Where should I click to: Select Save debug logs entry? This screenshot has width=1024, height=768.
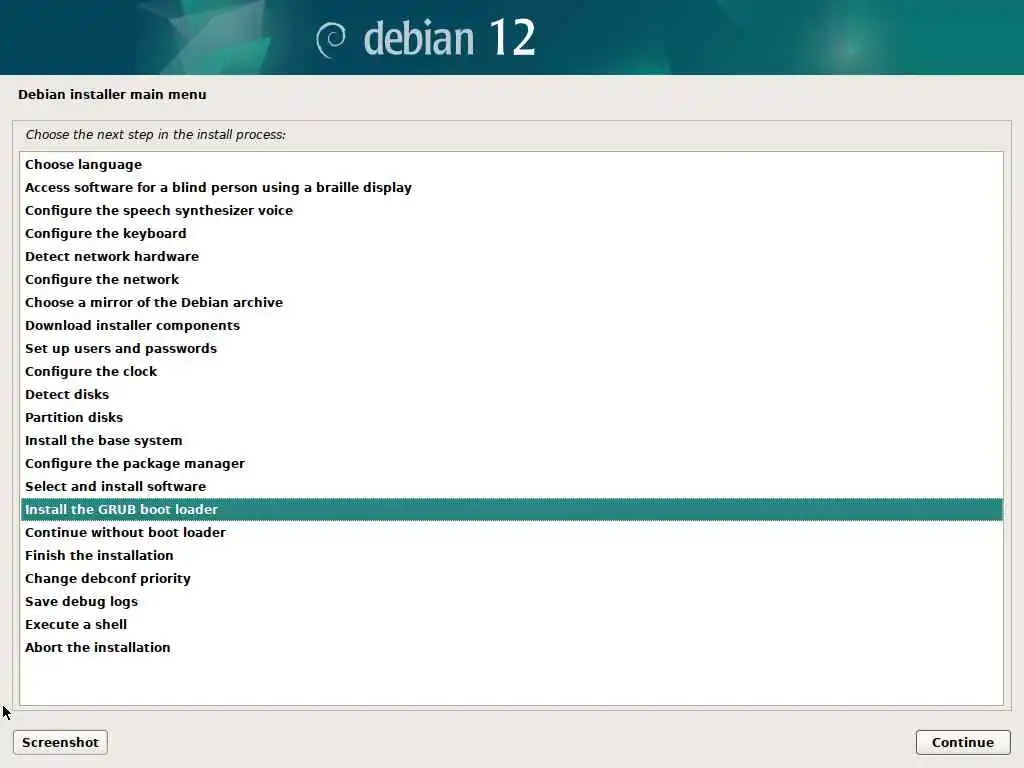click(x=511, y=601)
